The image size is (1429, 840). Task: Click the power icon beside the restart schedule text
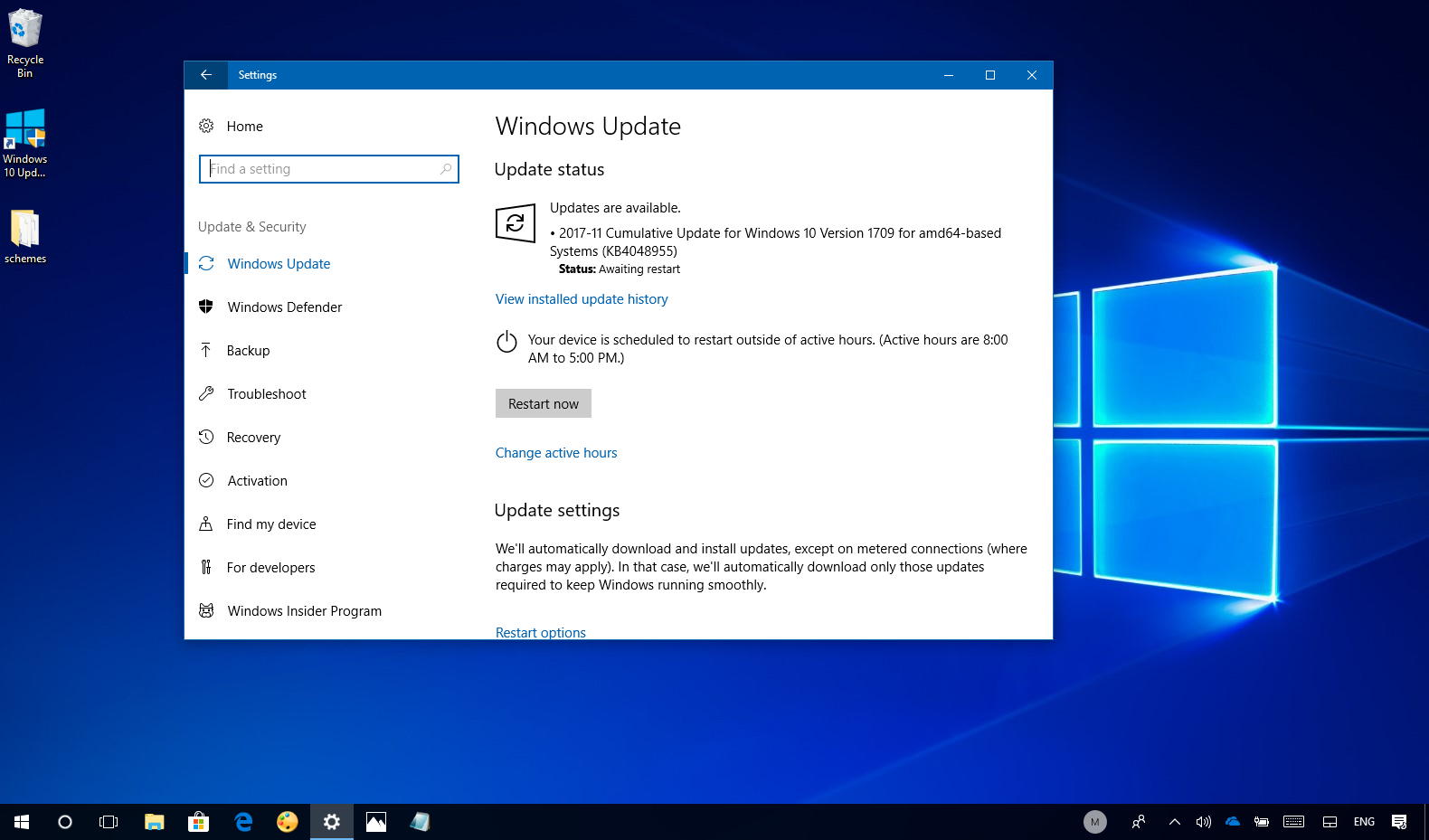coord(506,341)
